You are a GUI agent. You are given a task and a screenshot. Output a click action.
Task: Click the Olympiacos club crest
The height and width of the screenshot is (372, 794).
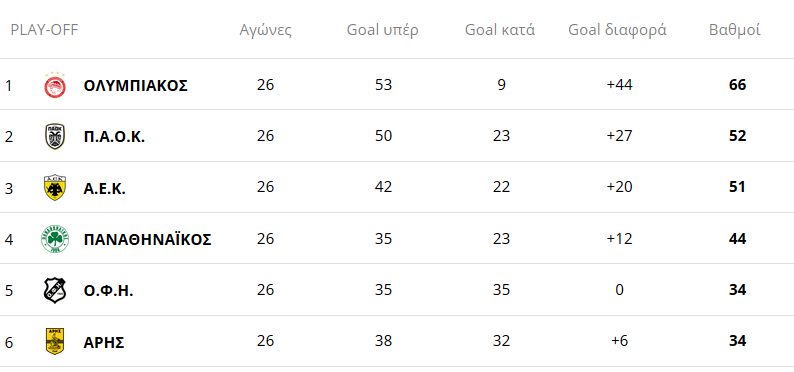55,85
